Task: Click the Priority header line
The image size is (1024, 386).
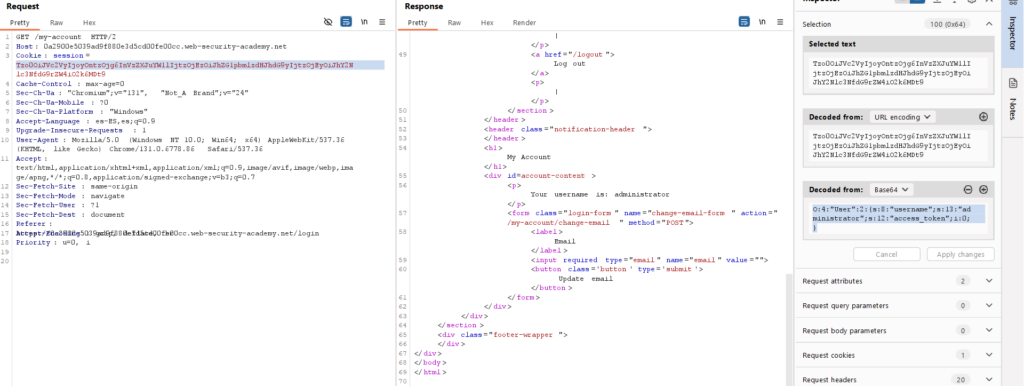Action: click(53, 242)
